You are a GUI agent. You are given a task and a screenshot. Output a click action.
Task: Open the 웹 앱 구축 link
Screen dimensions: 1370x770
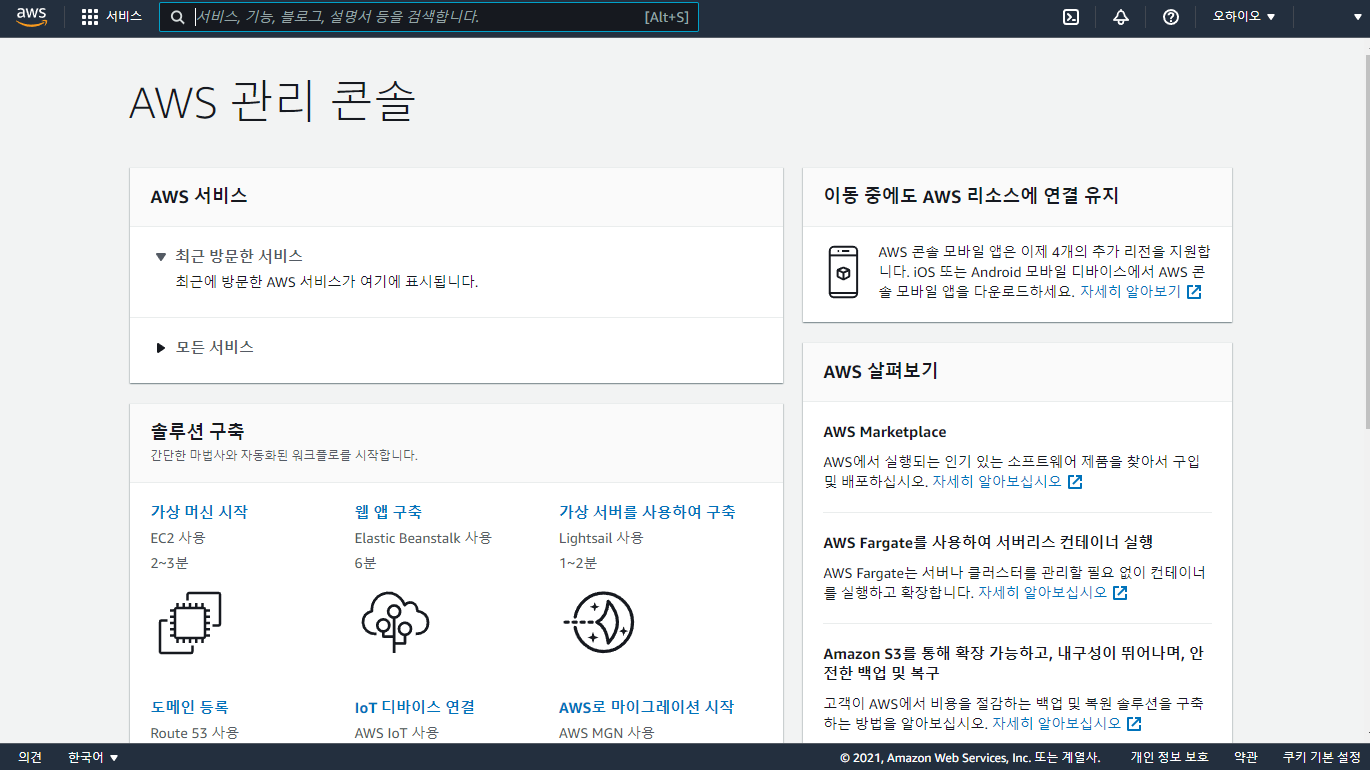pyautogui.click(x=388, y=512)
